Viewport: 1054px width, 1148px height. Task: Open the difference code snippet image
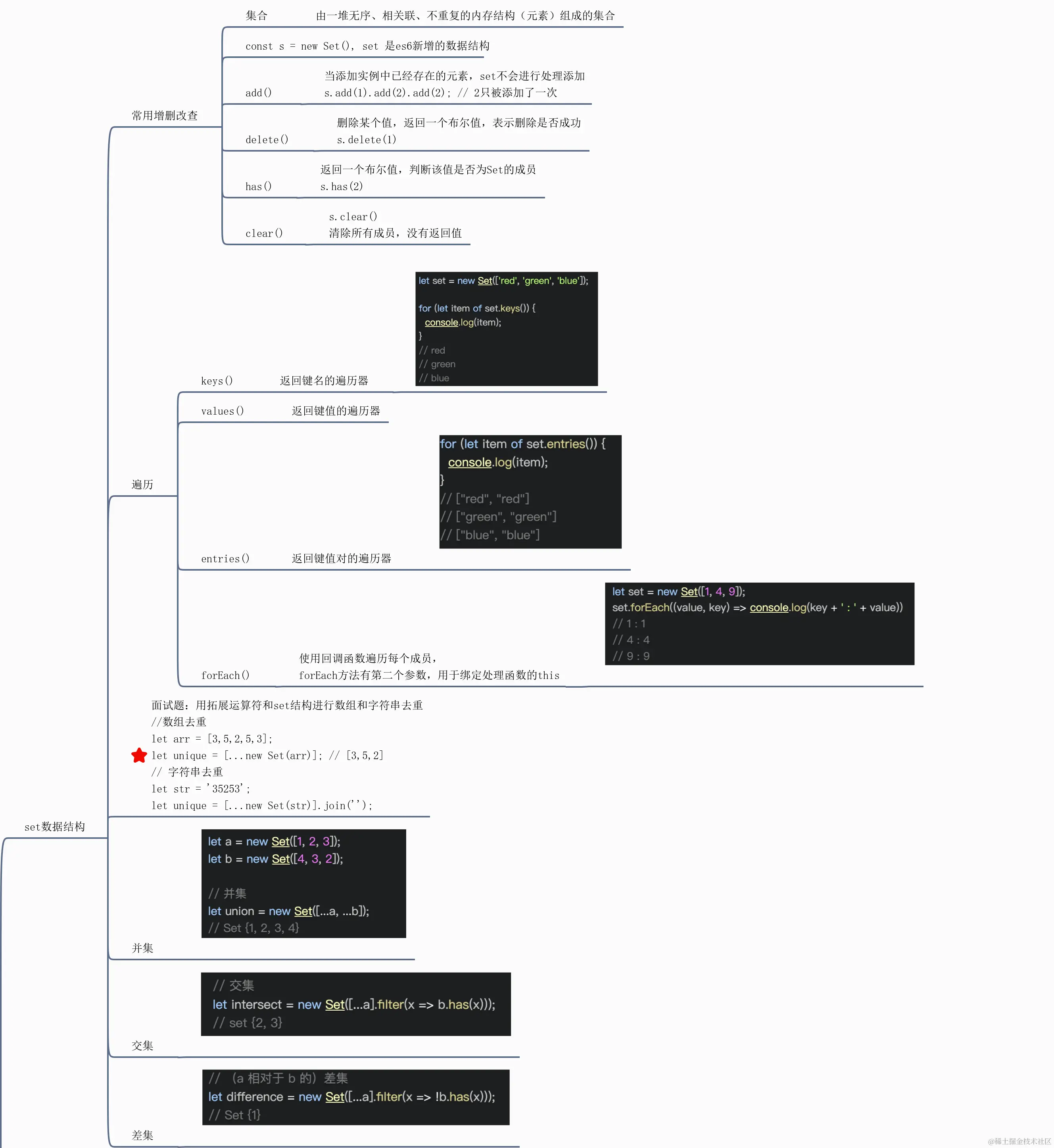pyautogui.click(x=356, y=1097)
